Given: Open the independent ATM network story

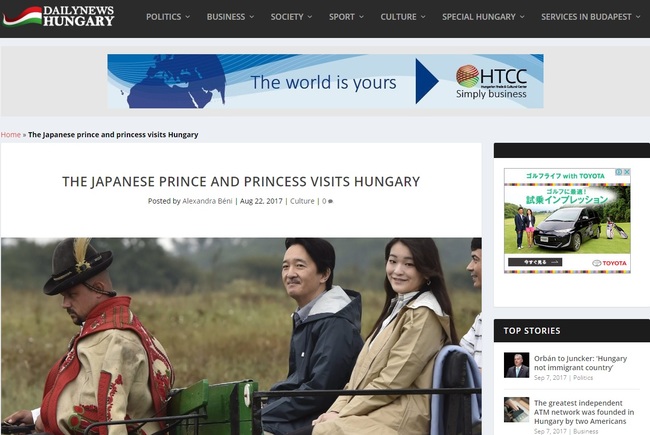Looking at the screenshot, I should tap(584, 412).
